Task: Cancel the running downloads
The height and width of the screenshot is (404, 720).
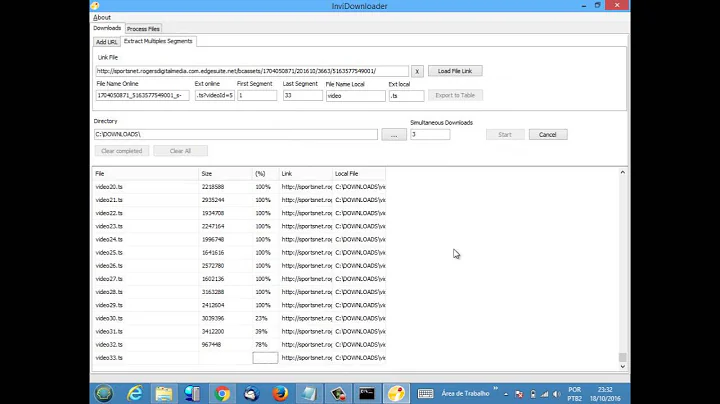Action: [548, 135]
